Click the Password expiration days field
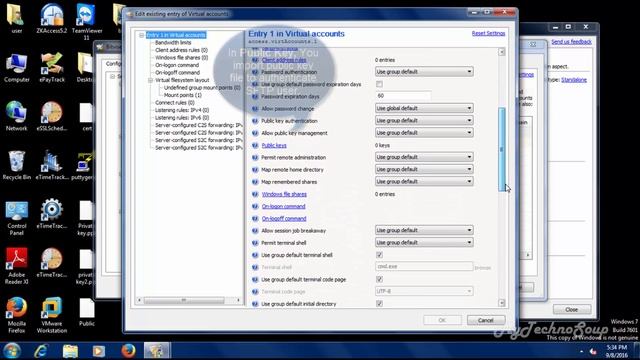640x360 pixels. coord(403,96)
